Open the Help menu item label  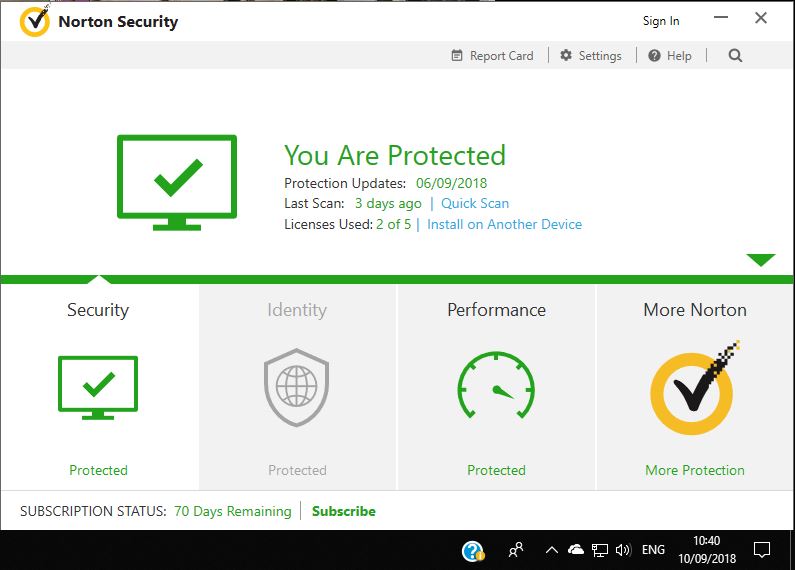point(679,56)
